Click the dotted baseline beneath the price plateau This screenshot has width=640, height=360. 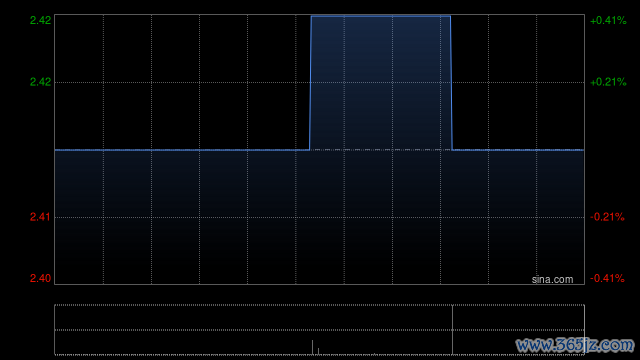[x=381, y=150]
